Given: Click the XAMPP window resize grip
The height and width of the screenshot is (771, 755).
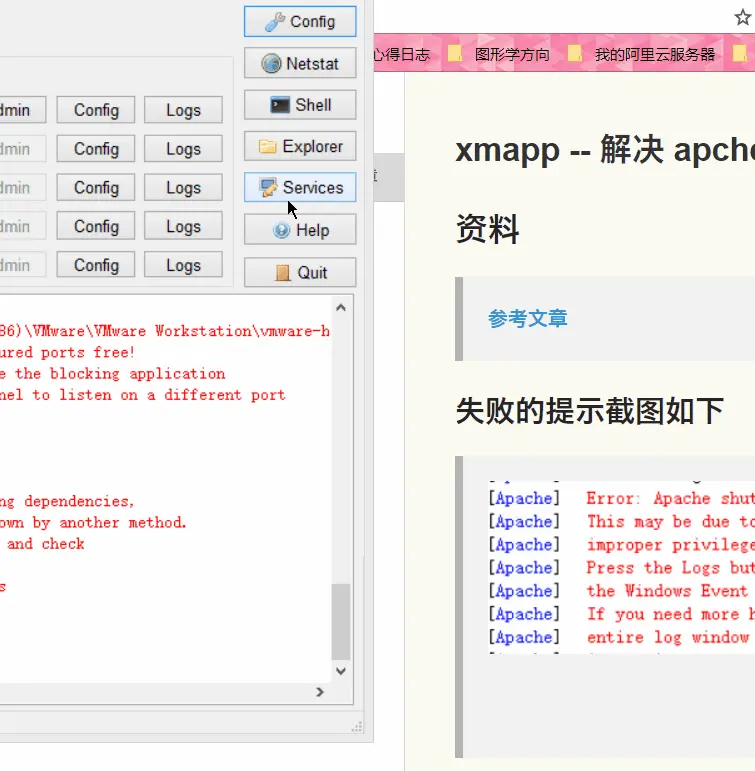Looking at the screenshot, I should tap(357, 727).
